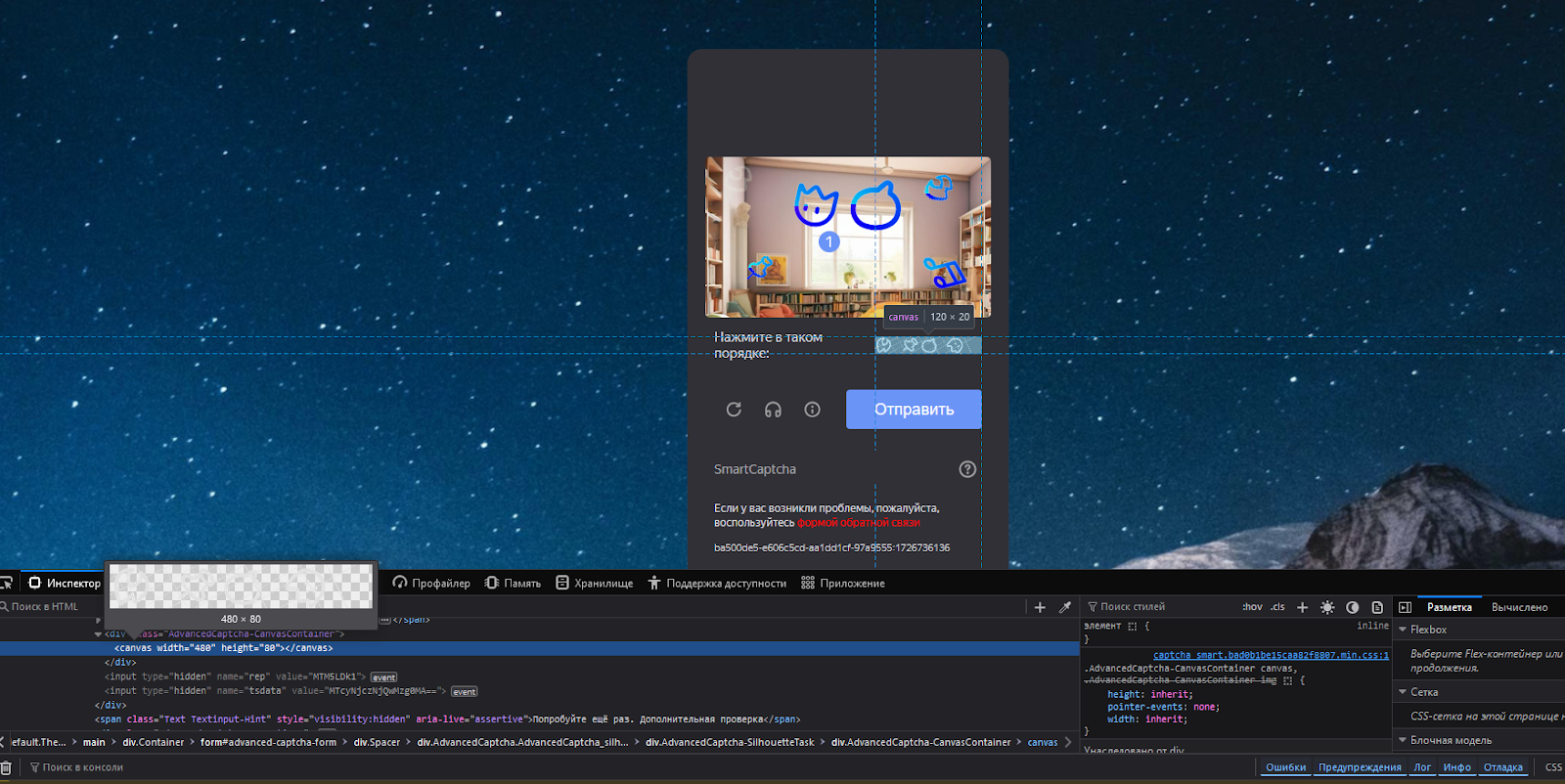1565x784 pixels.
Task: Select the main breadcrumb
Action: click(94, 742)
